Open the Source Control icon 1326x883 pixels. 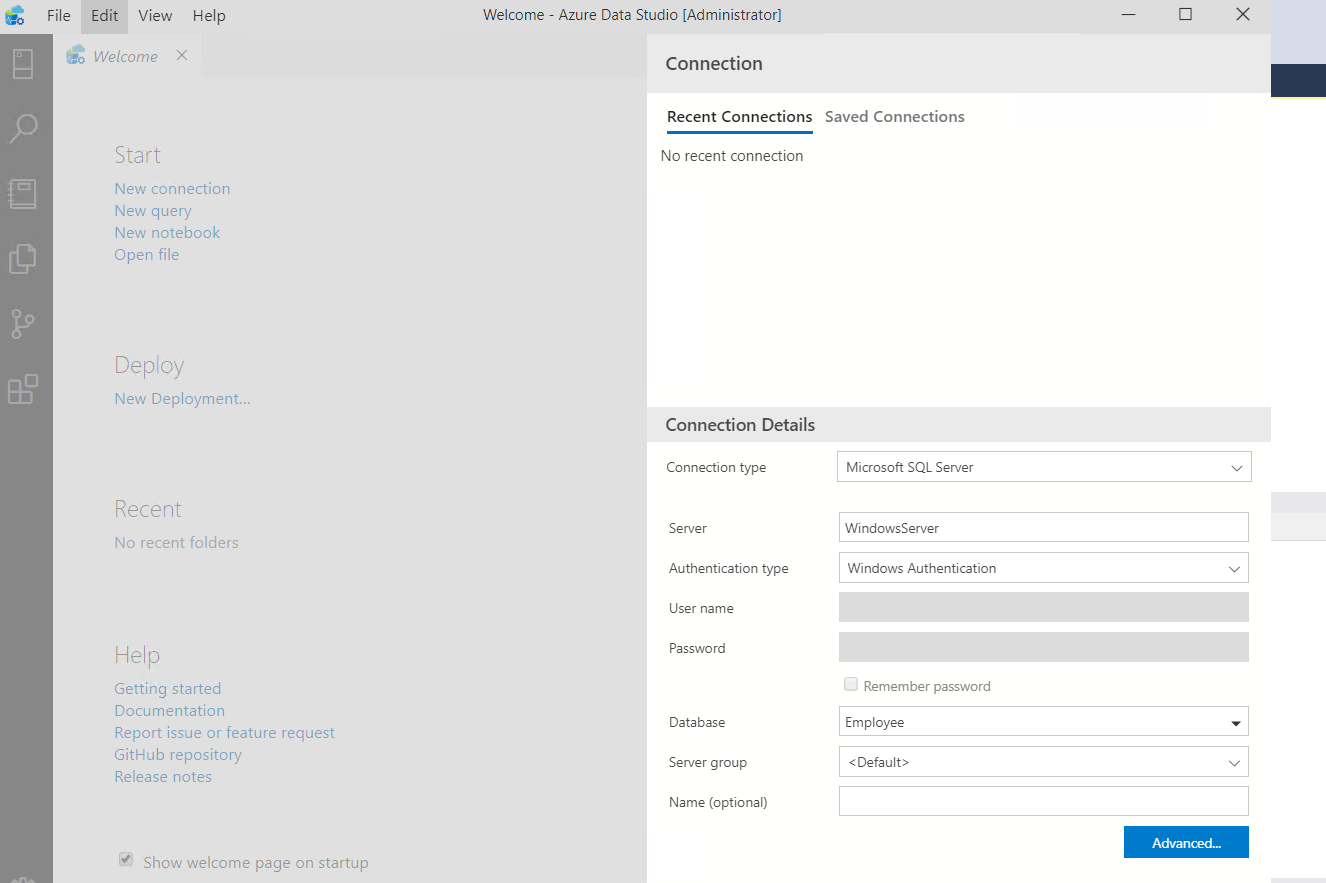click(x=23, y=324)
